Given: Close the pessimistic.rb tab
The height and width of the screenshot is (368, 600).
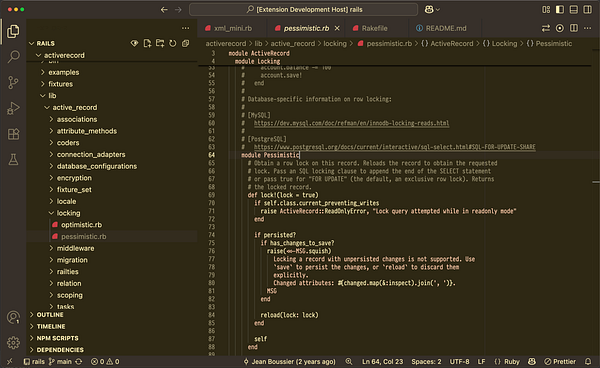Looking at the screenshot, I should [x=337, y=28].
